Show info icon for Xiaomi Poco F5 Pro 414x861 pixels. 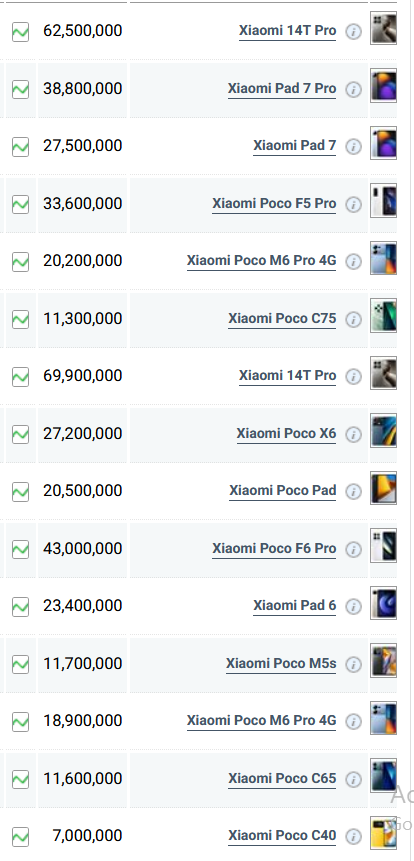(354, 205)
